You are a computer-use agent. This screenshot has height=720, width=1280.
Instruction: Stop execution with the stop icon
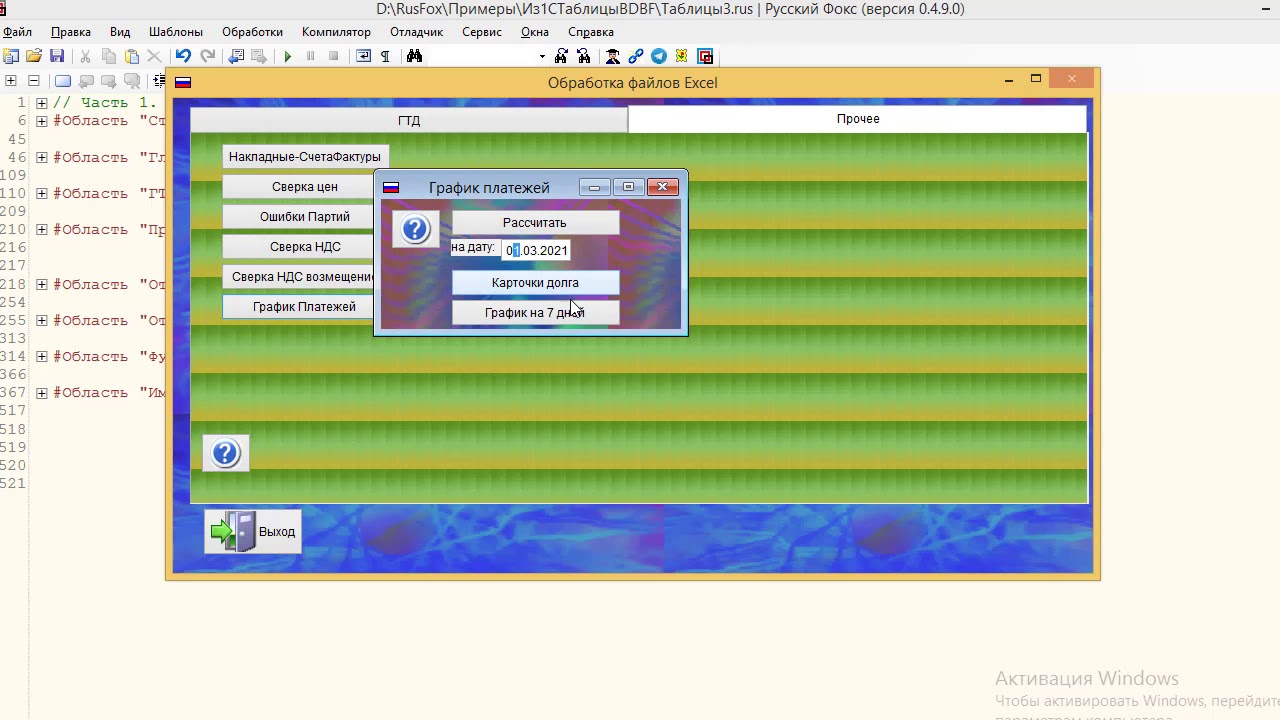tap(333, 56)
